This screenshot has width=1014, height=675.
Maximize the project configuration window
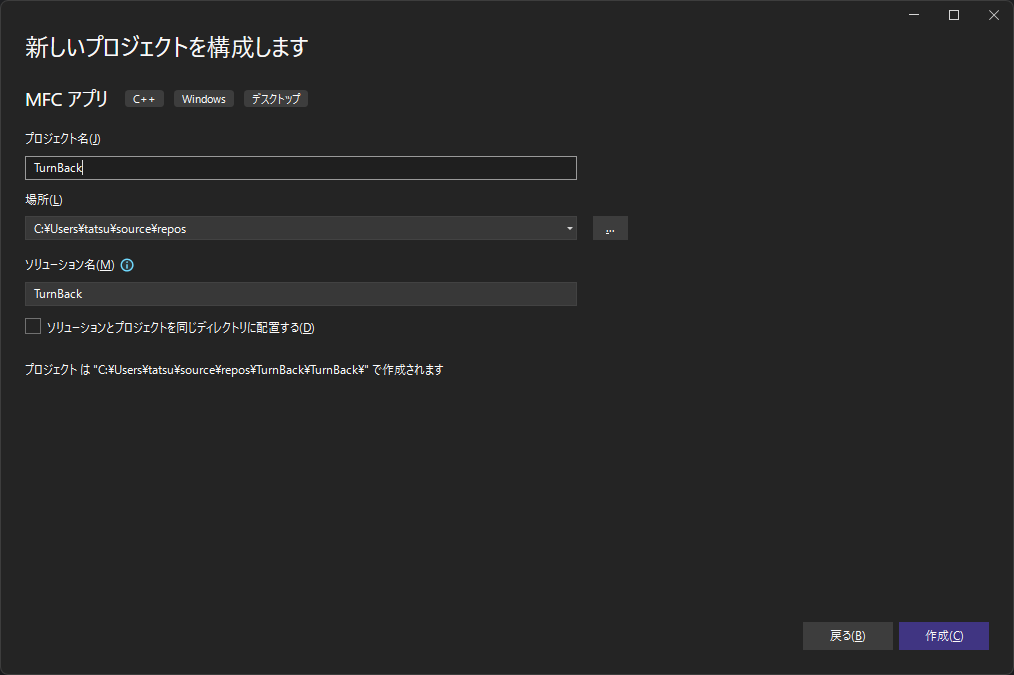pyautogui.click(x=954, y=15)
